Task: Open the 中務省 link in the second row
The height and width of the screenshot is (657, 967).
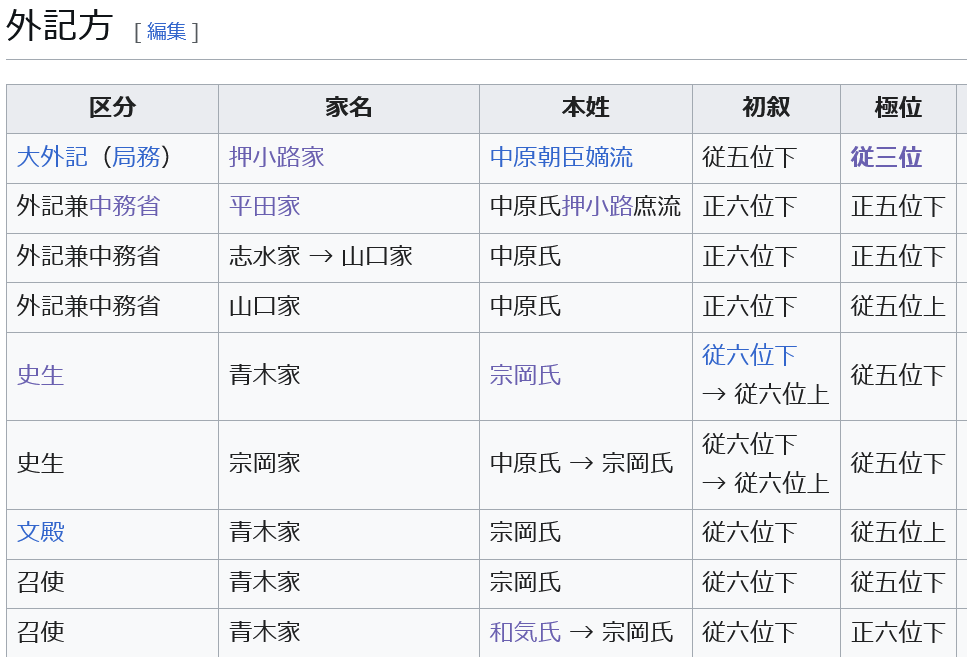Action: [124, 207]
